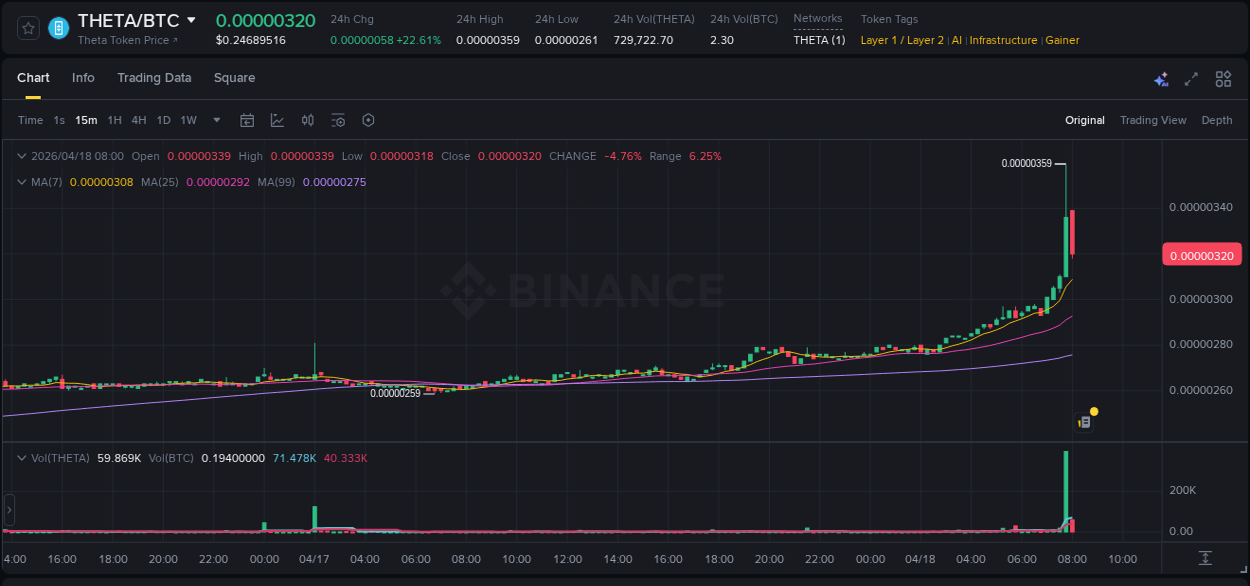Open the chart display settings icon
This screenshot has height=586, width=1250.
point(338,120)
